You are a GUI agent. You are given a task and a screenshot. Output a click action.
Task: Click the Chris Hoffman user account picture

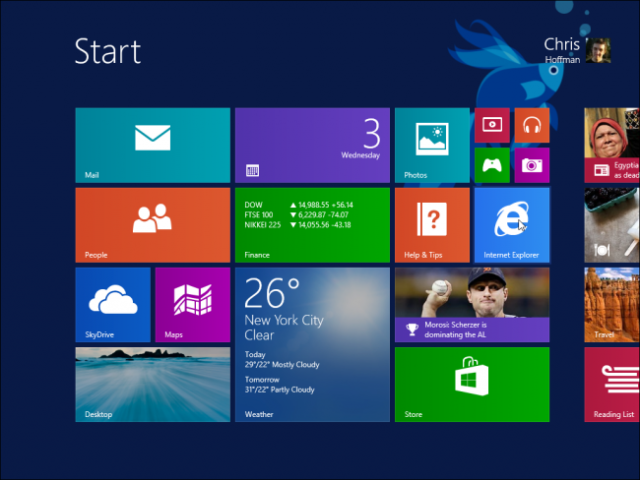(598, 51)
